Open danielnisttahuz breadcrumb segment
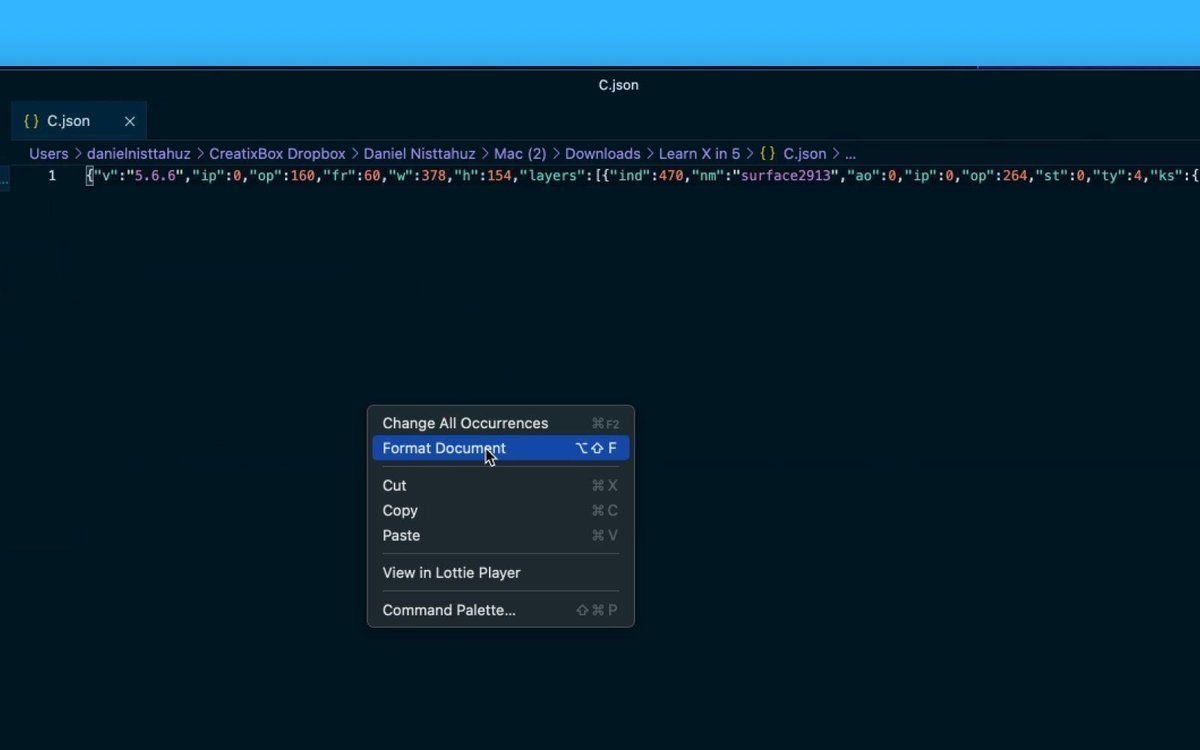Screen dimensions: 1200x750 click(138, 154)
